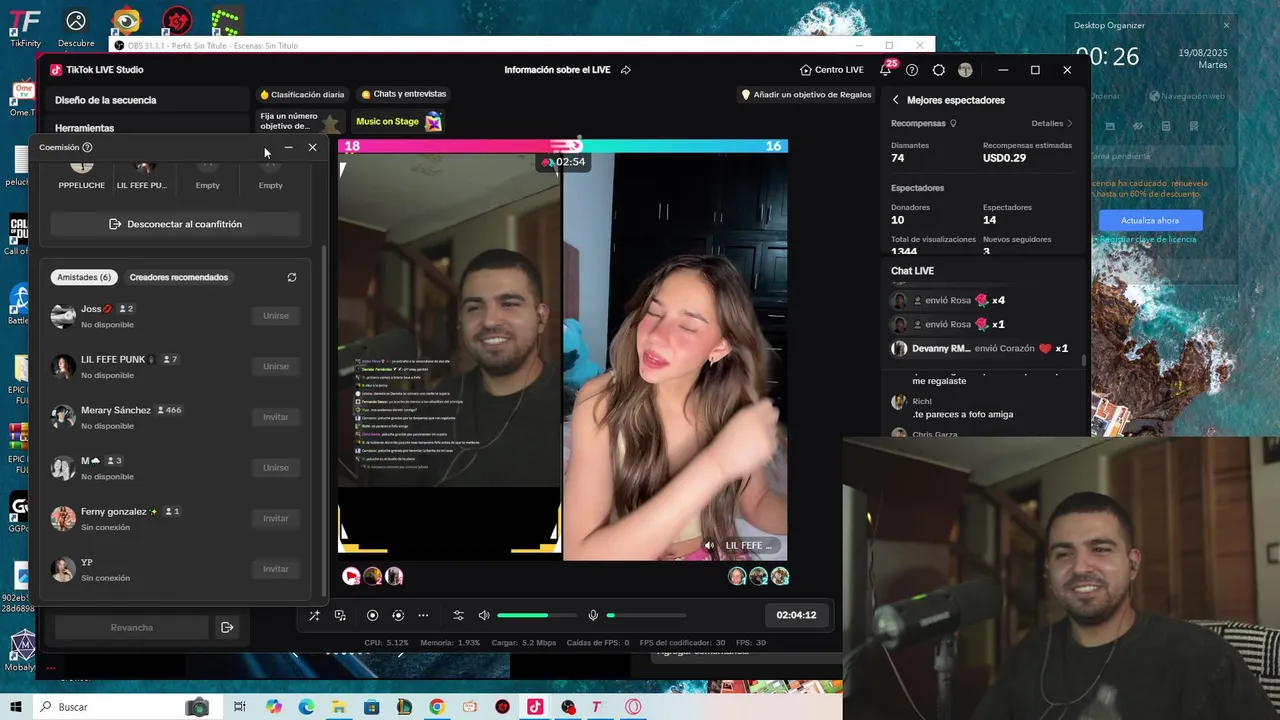Open Detalles of Recompensas
The height and width of the screenshot is (720, 1280).
coord(1052,124)
